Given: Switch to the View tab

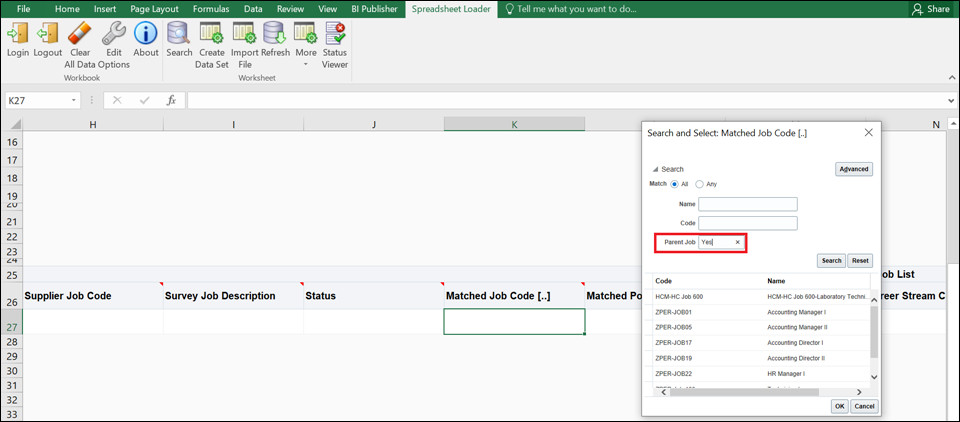Looking at the screenshot, I should click(x=328, y=9).
